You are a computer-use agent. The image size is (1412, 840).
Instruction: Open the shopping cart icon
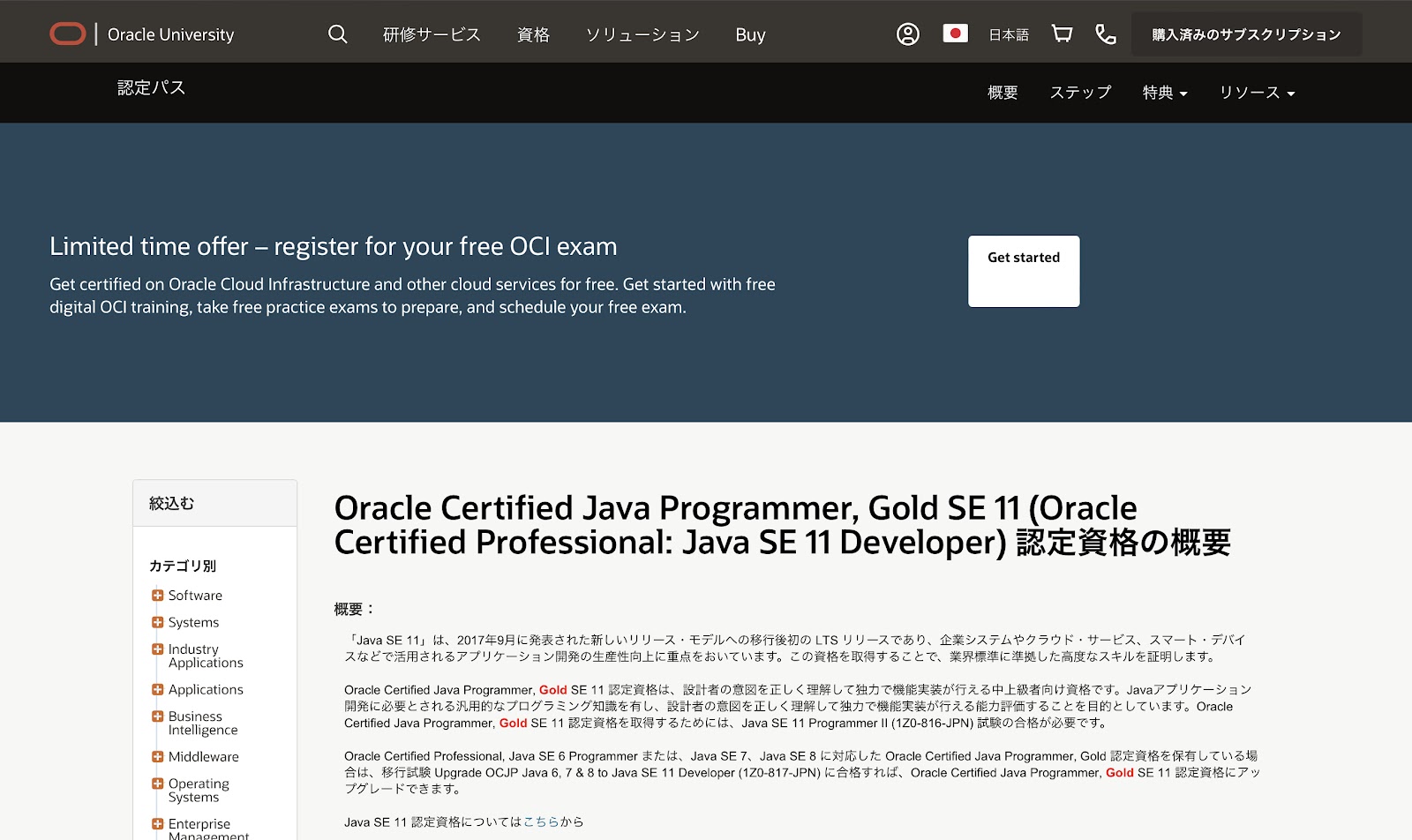[1063, 34]
